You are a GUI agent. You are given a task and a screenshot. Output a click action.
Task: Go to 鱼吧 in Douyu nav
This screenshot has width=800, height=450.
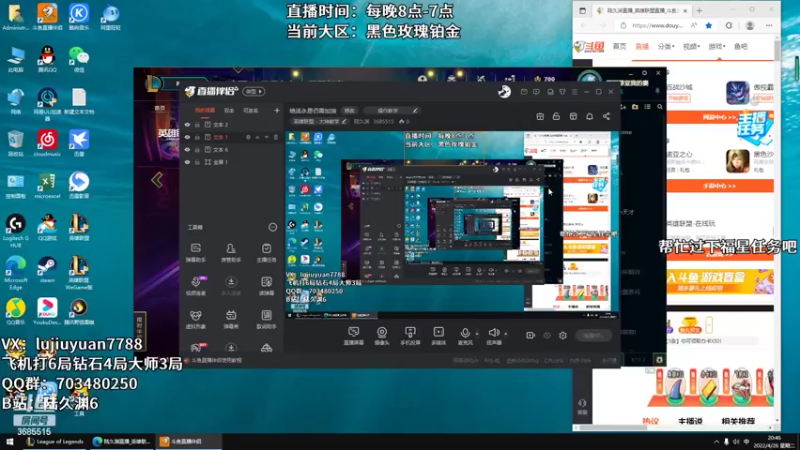(740, 46)
